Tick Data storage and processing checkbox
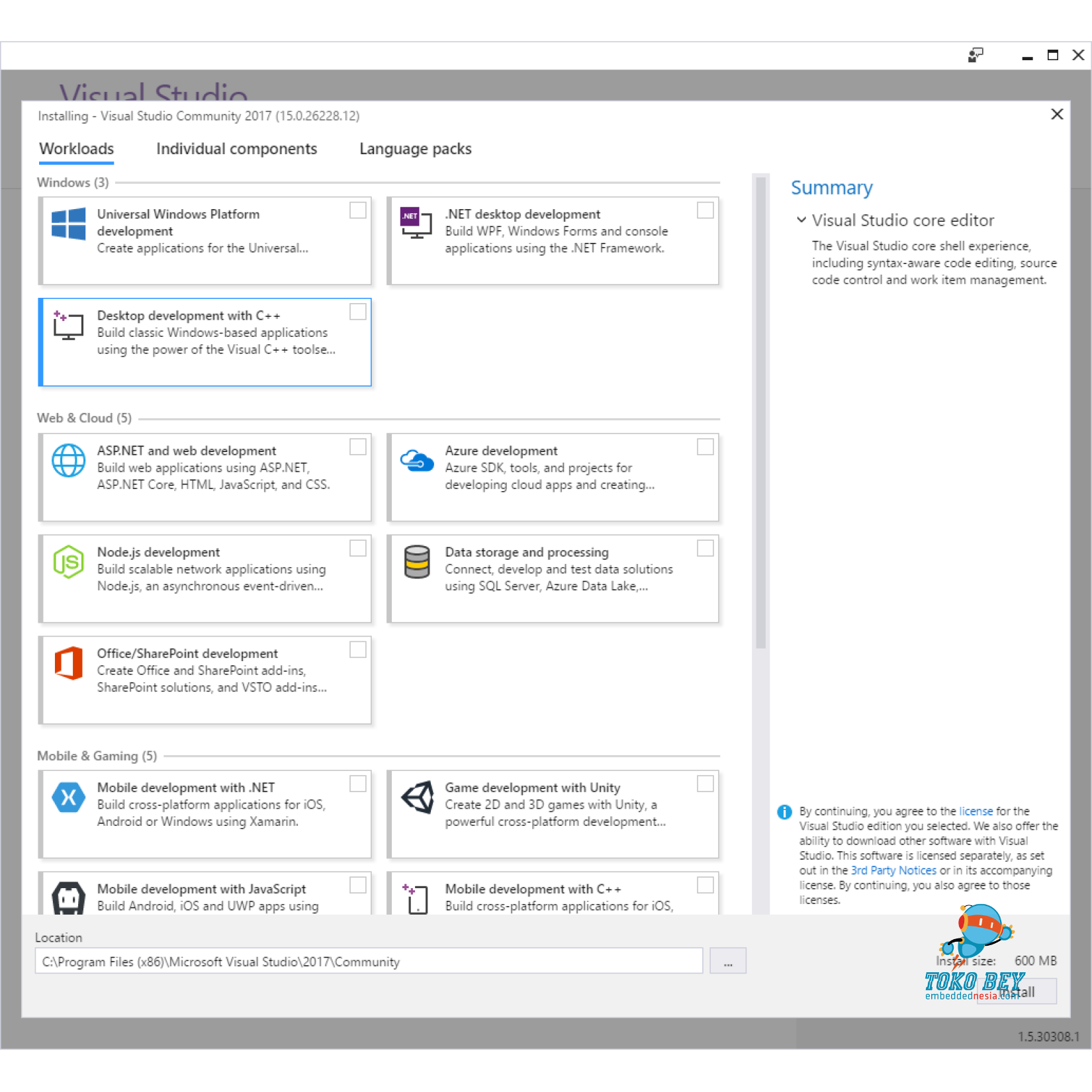Viewport: 1092px width, 1092px height. 705,549
